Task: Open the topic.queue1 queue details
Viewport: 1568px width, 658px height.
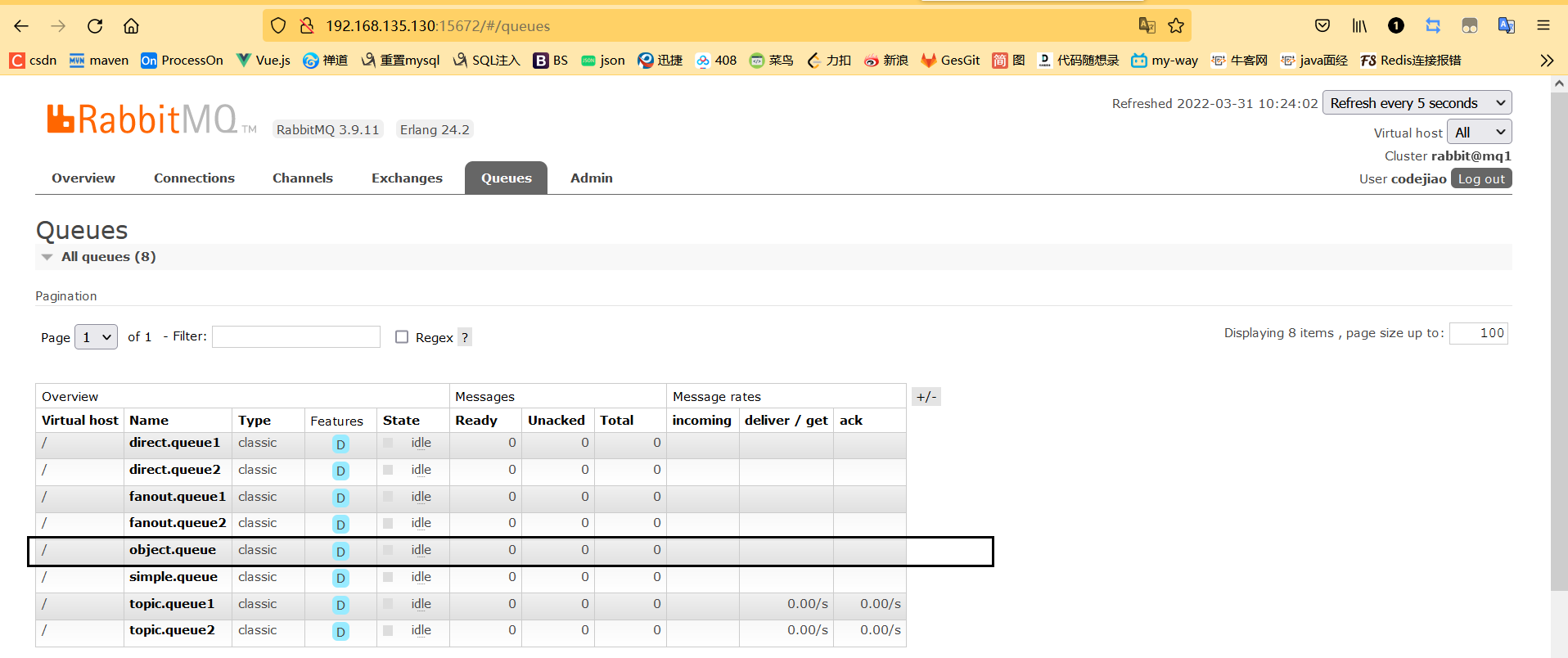Action: 172,604
